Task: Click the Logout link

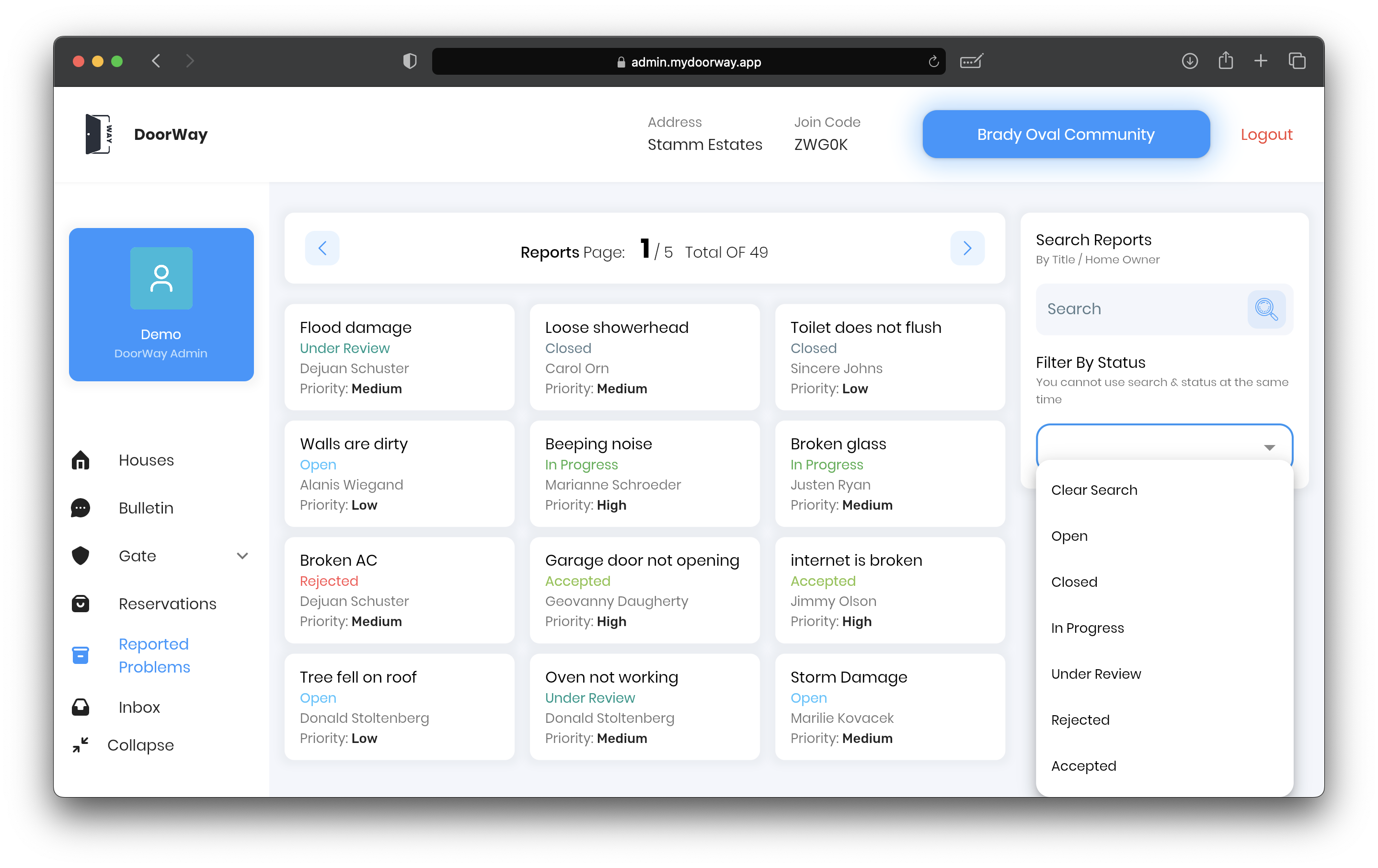Action: 1266,134
